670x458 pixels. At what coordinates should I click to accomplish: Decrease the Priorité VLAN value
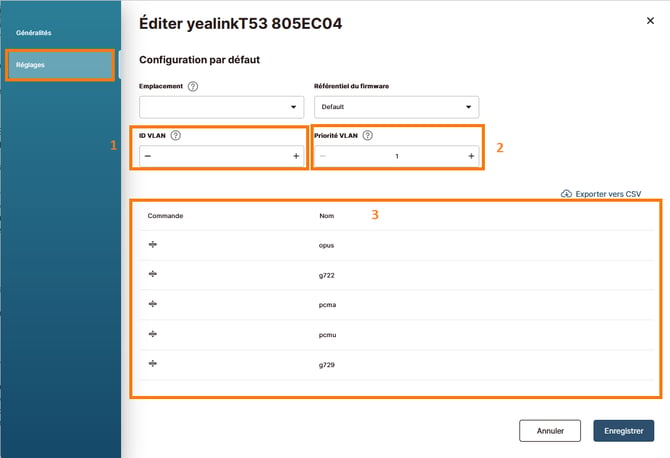click(x=323, y=156)
